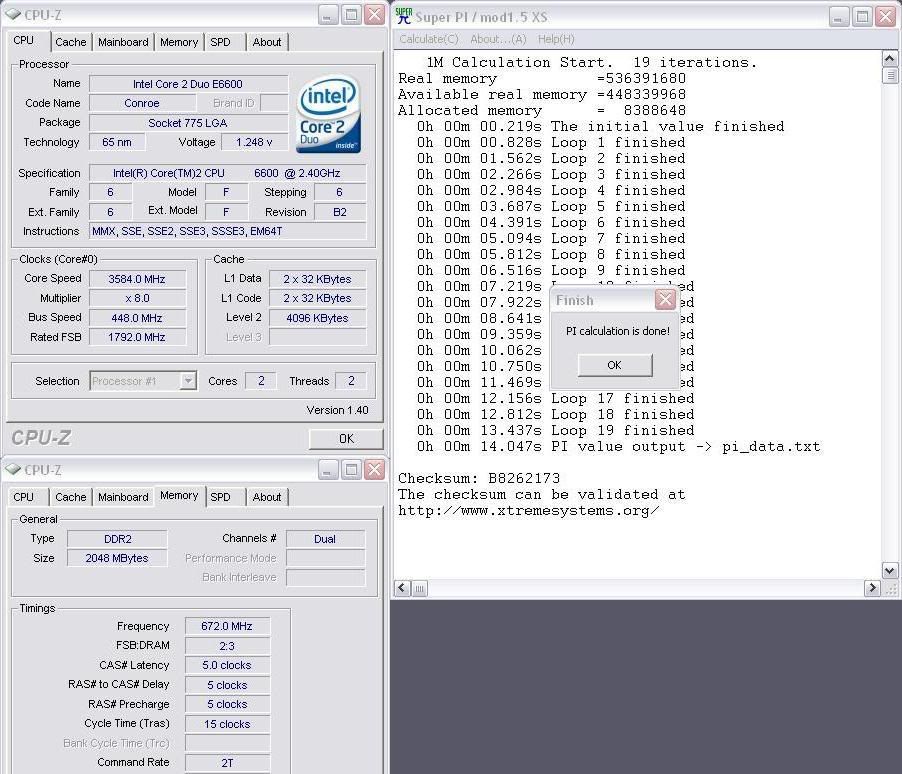
Task: Click the Rated FSB value 1792.0 MHz
Action: pos(137,337)
